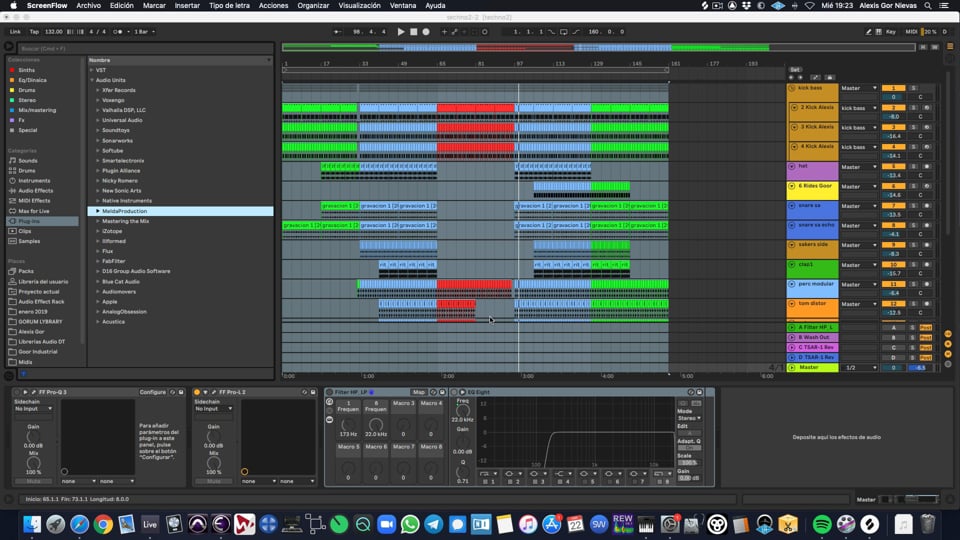
Task: Open the Insertar menu
Action: coord(187,6)
